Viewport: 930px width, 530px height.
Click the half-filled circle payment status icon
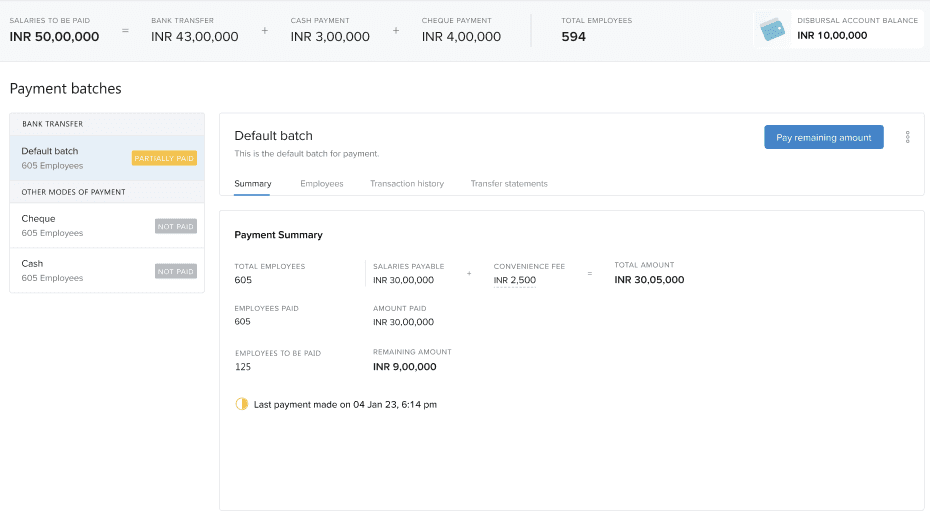241,404
